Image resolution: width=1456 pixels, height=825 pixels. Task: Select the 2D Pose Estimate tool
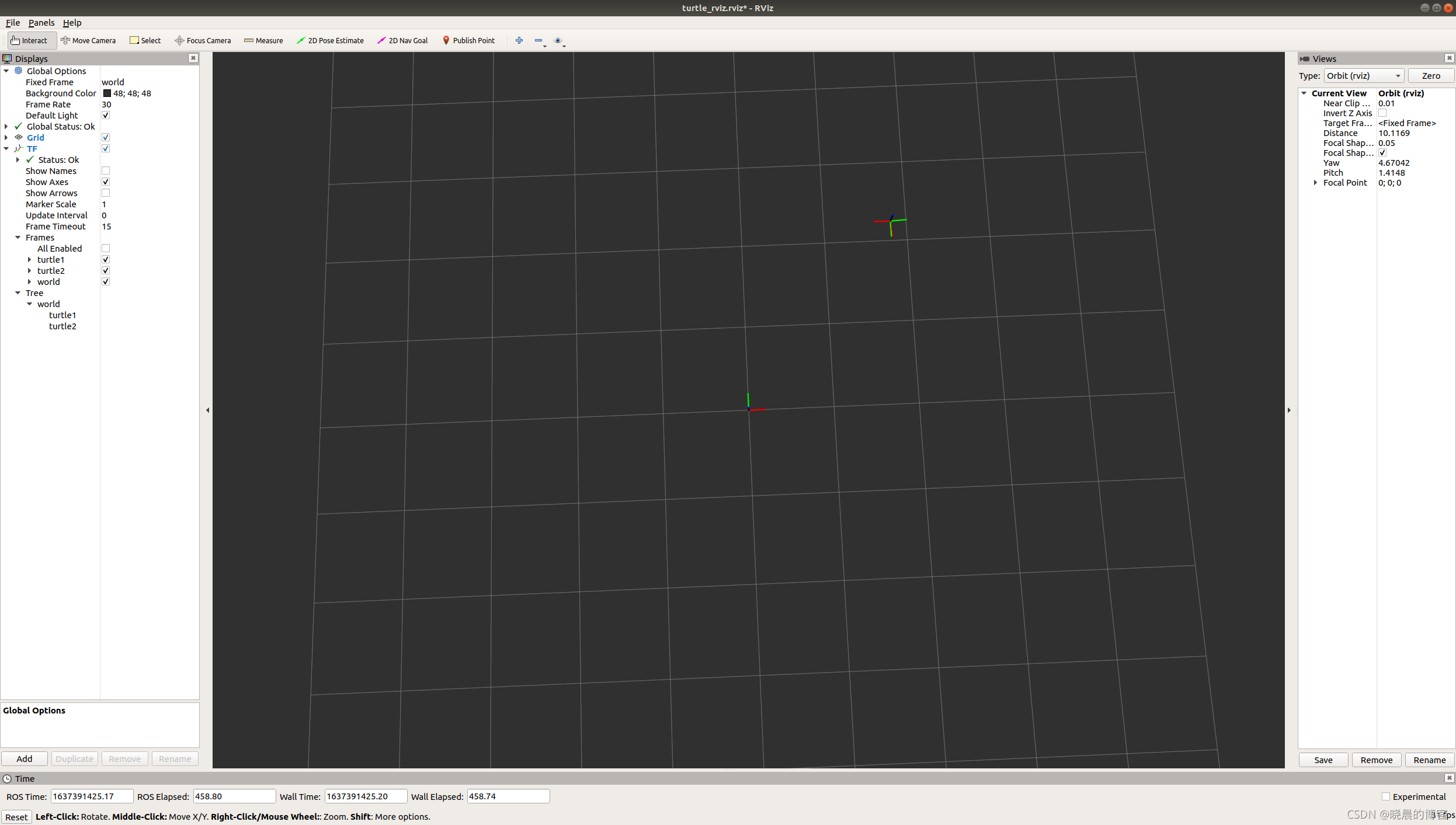point(330,40)
